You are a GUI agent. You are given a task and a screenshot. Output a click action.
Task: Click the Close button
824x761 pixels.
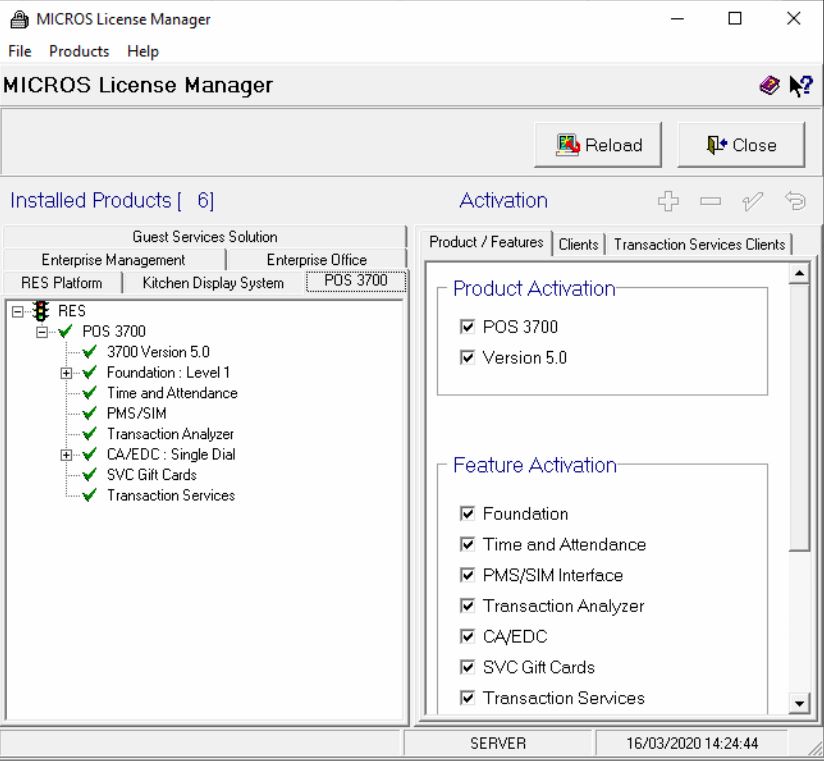(741, 145)
